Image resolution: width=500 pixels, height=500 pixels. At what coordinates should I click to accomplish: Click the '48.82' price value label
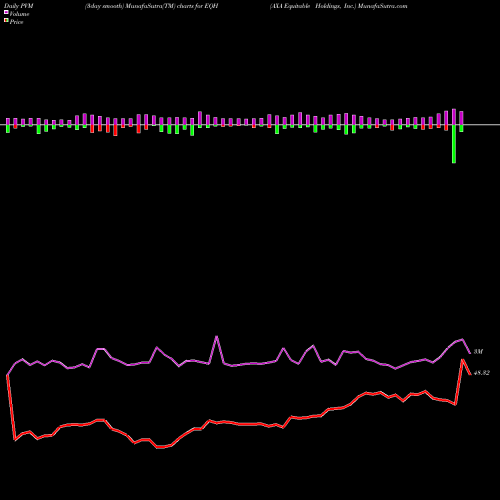tap(482, 373)
